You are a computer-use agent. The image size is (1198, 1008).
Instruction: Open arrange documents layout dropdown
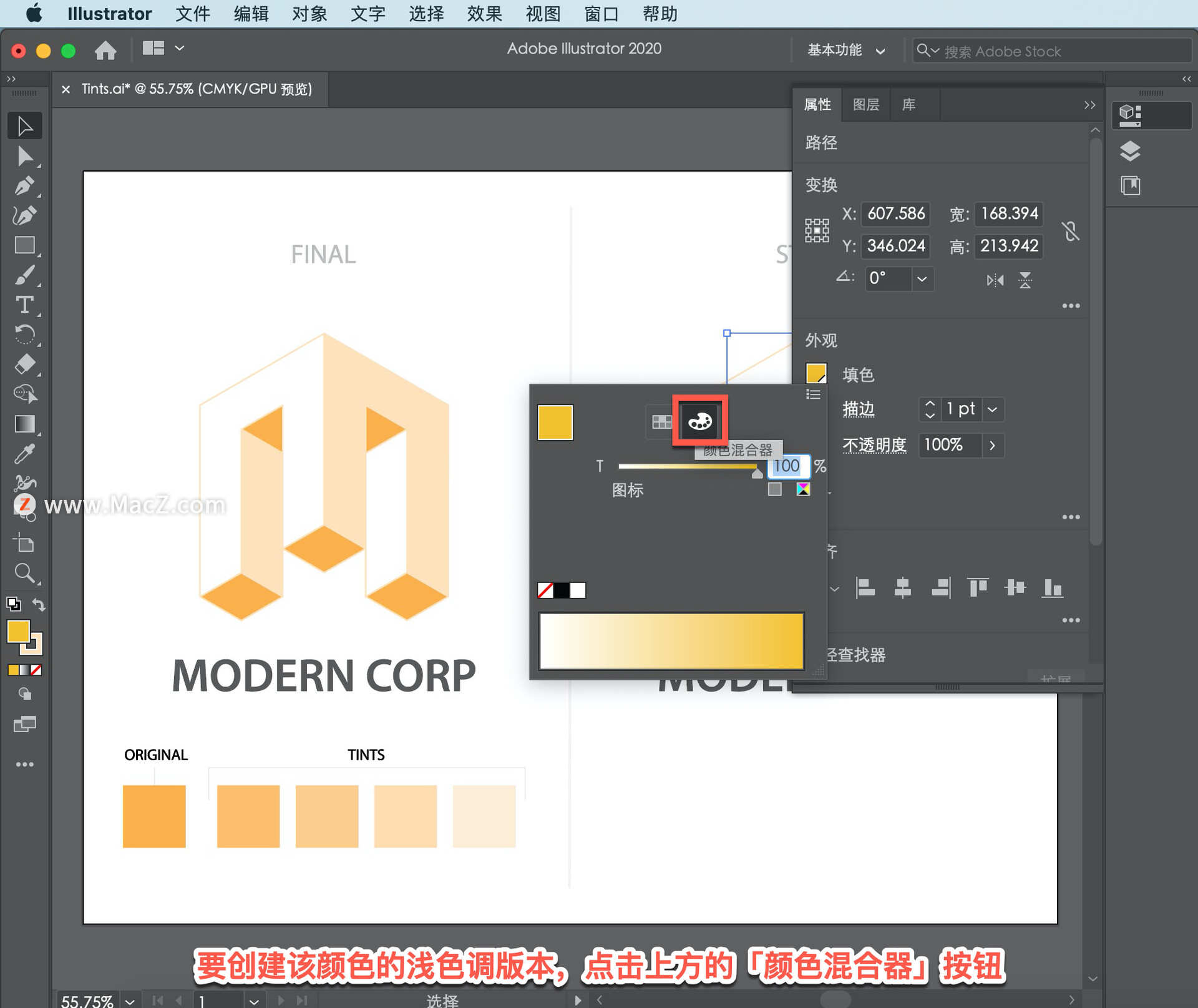point(163,48)
